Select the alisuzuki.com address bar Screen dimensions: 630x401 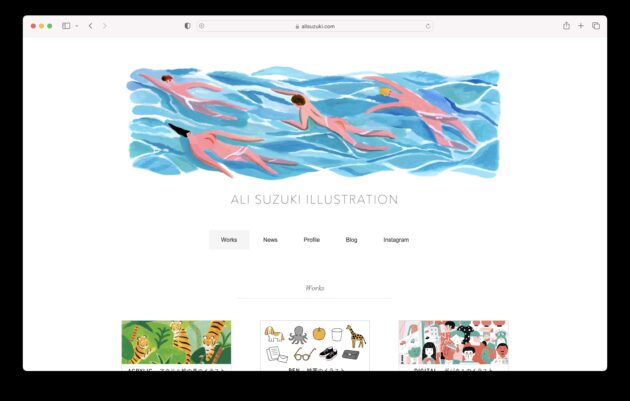pos(315,27)
